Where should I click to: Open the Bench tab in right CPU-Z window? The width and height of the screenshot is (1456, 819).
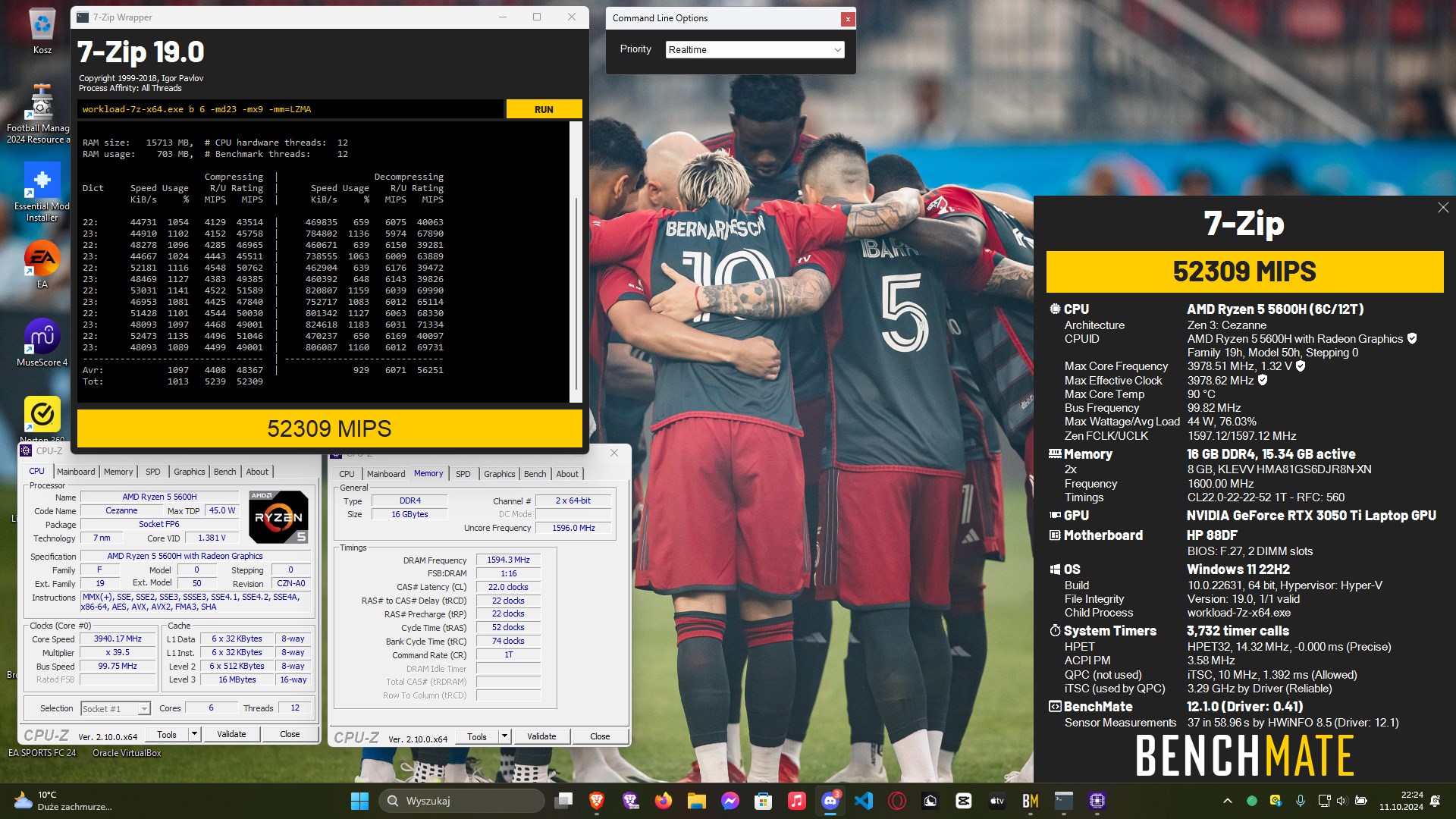click(x=535, y=474)
